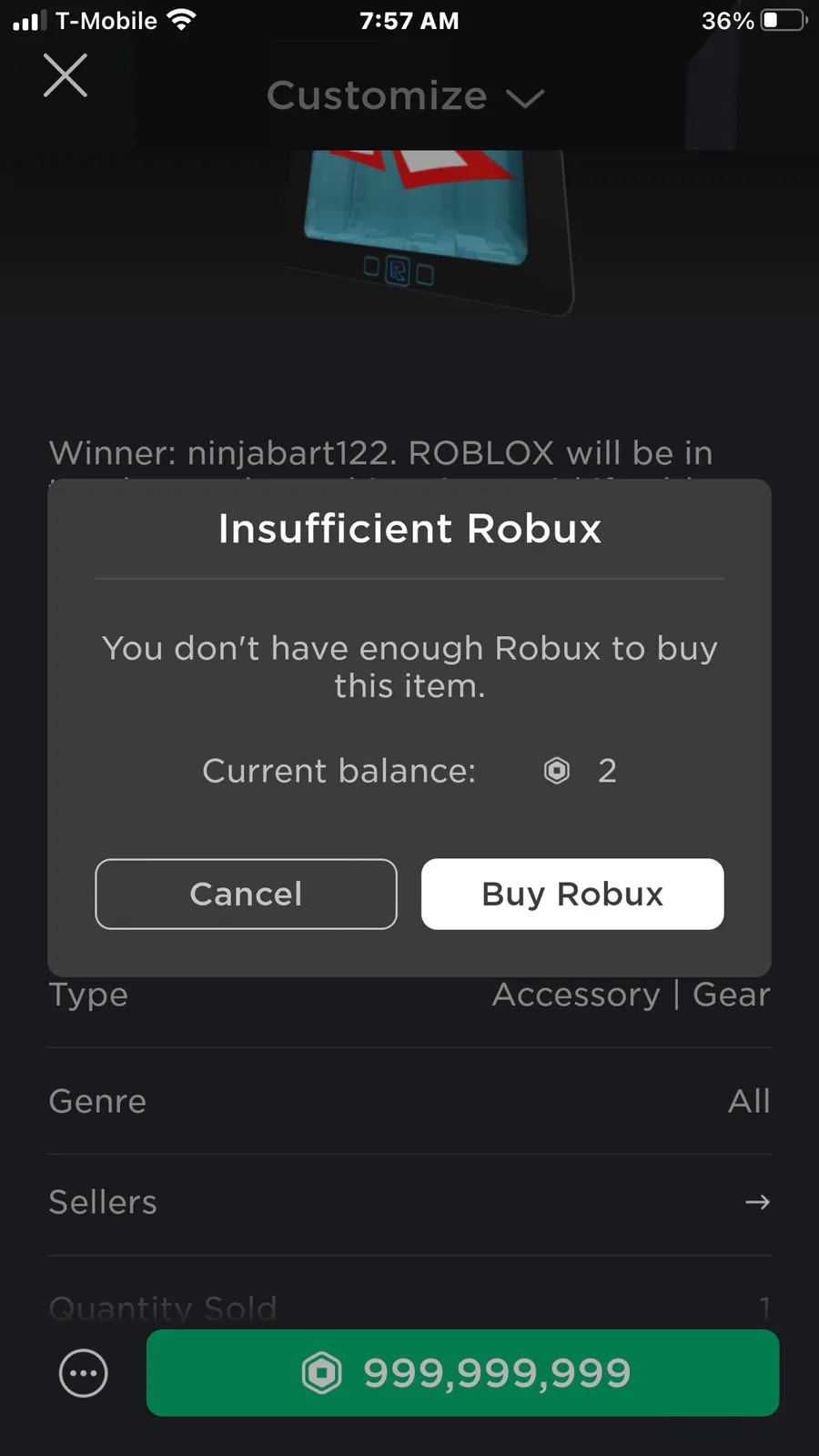Image resolution: width=819 pixels, height=1456 pixels.
Task: Select the All genre value
Action: coord(749,1101)
